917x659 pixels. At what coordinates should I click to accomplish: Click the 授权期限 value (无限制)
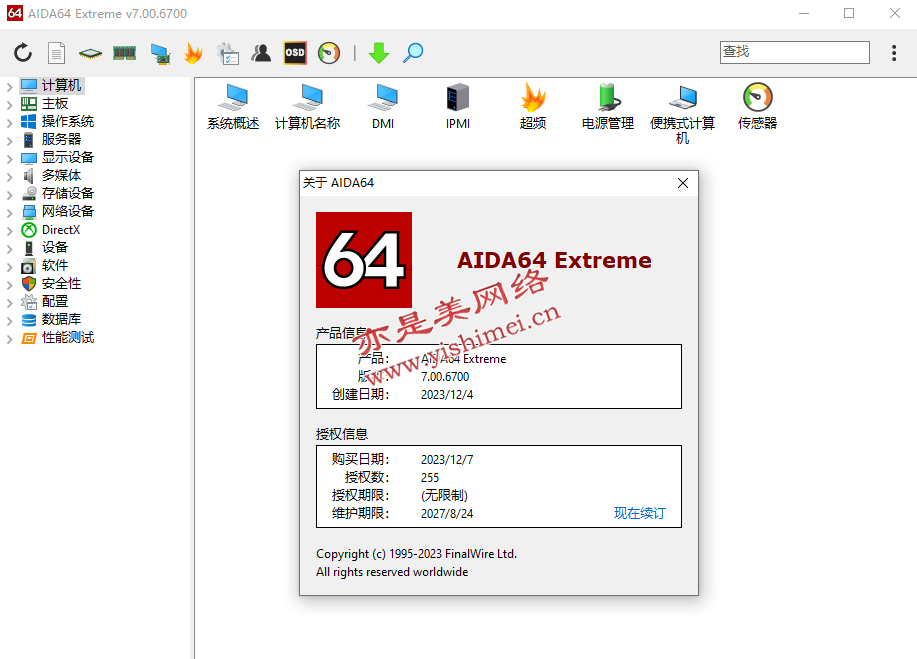tap(444, 495)
